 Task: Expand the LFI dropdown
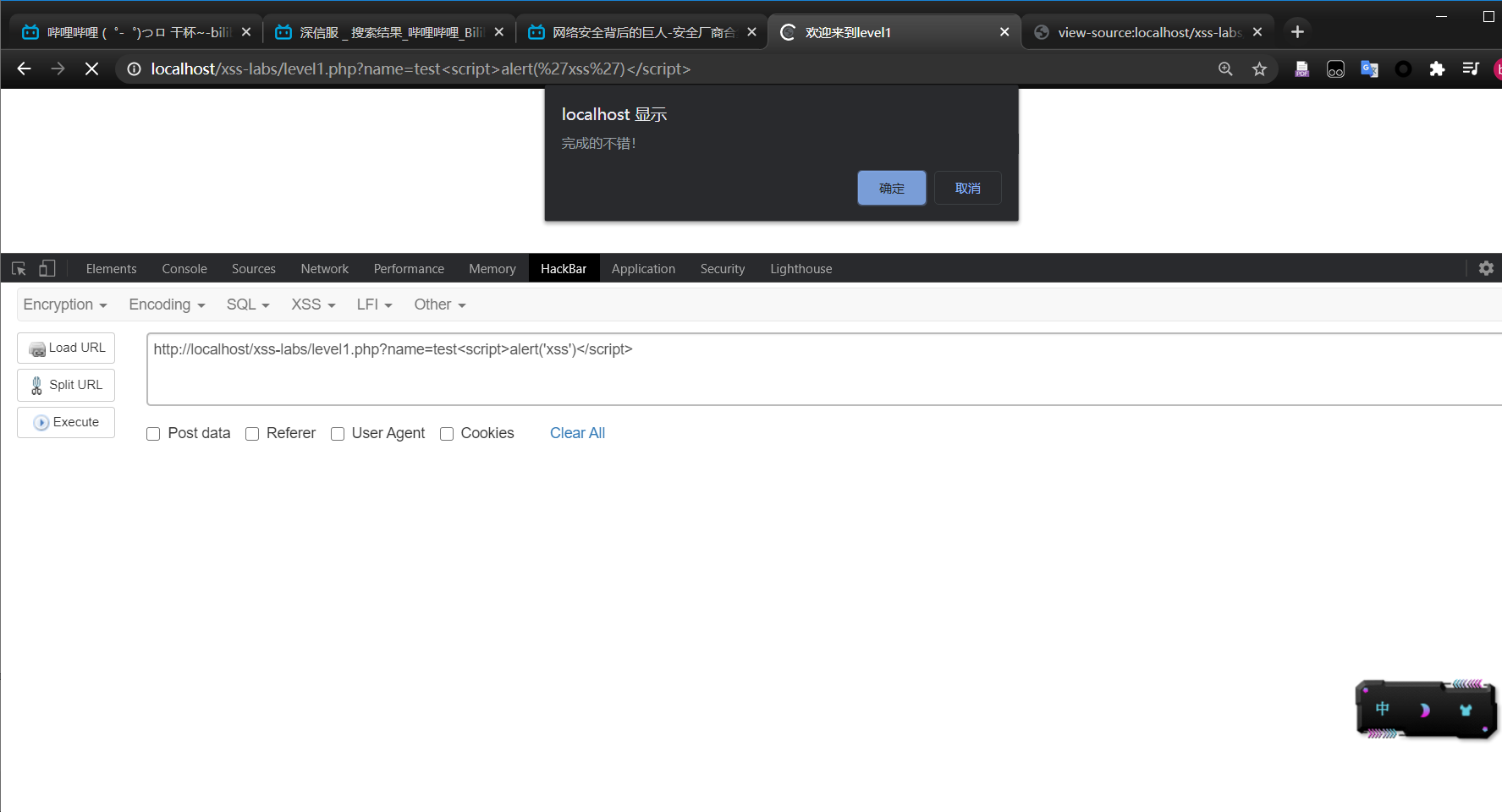[x=374, y=304]
